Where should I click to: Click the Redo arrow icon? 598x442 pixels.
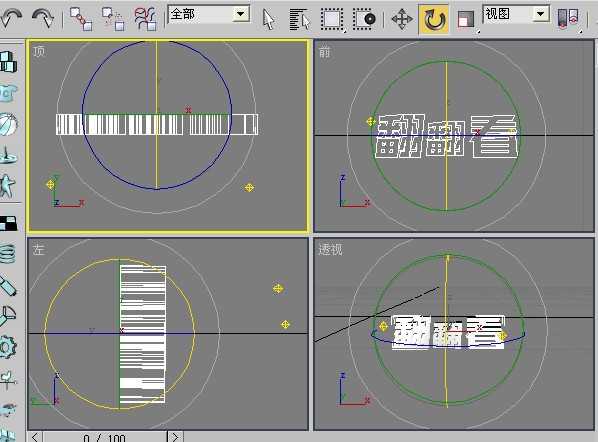pyautogui.click(x=43, y=18)
